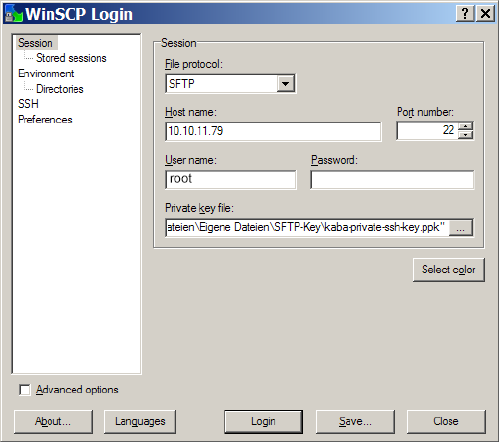Open the File protocol dropdown arrow
The image size is (499, 442).
pos(286,83)
